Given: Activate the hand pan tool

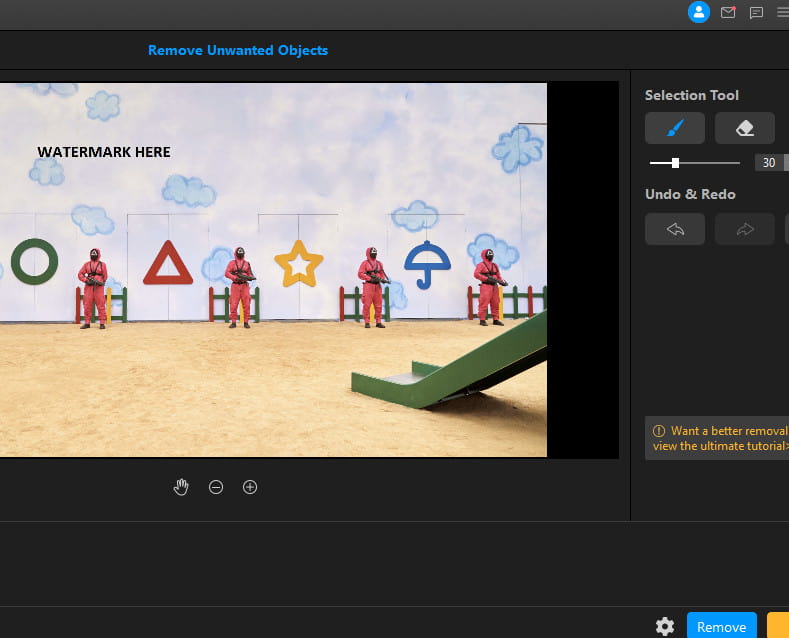Looking at the screenshot, I should tap(181, 487).
